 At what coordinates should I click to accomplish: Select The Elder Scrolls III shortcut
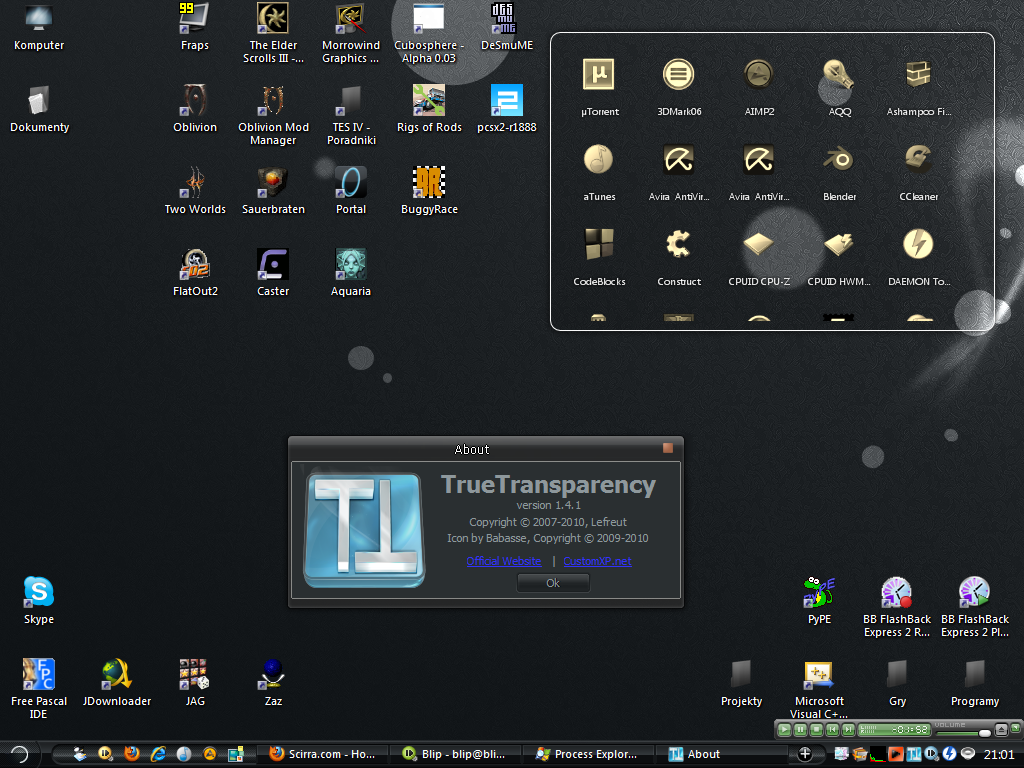[x=273, y=33]
